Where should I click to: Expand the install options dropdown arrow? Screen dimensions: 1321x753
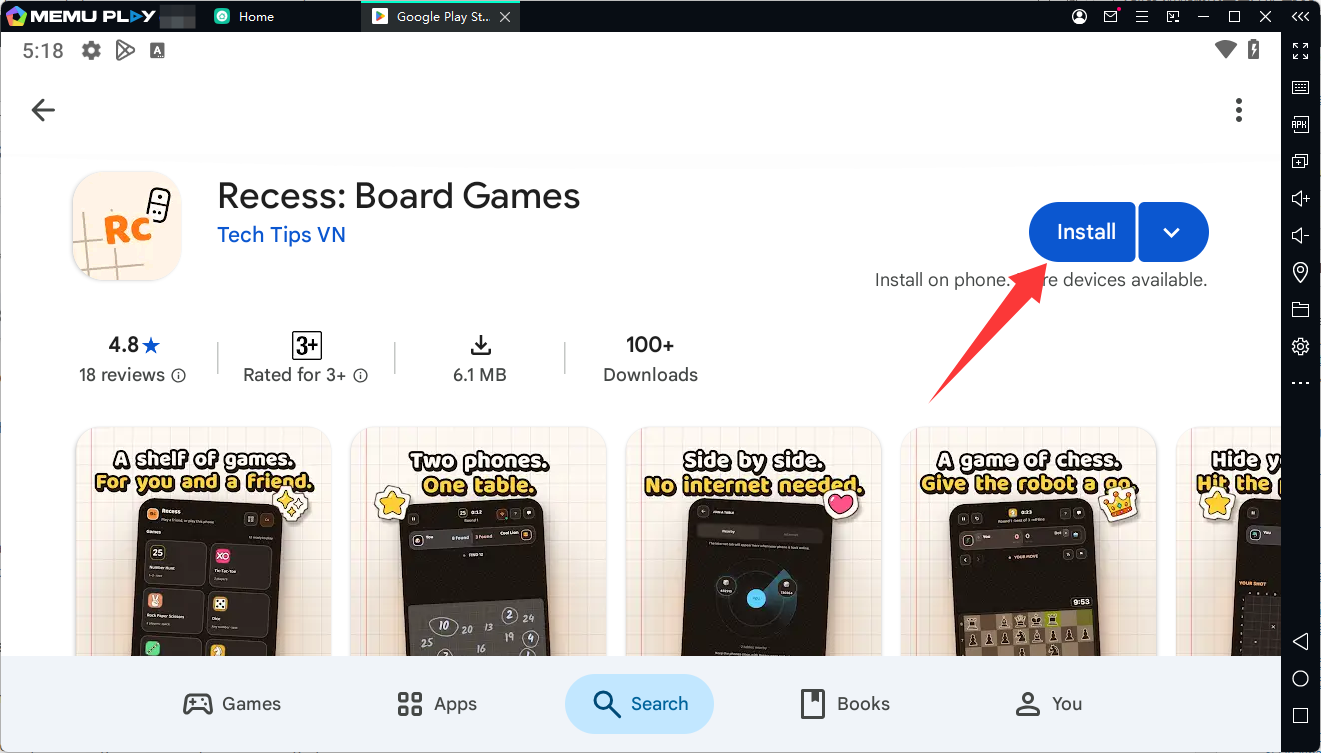pos(1173,232)
